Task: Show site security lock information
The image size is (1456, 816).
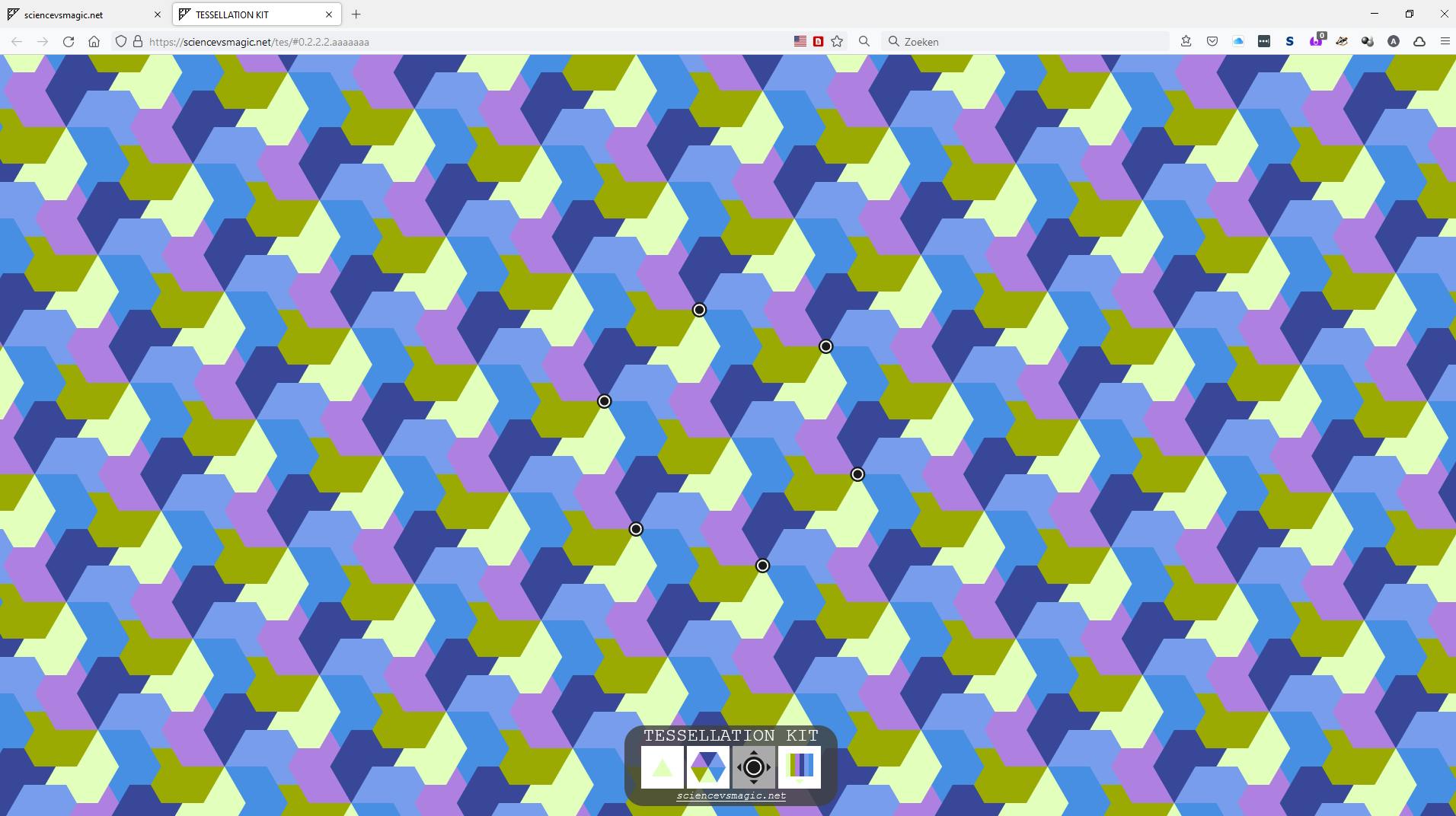Action: (x=138, y=42)
